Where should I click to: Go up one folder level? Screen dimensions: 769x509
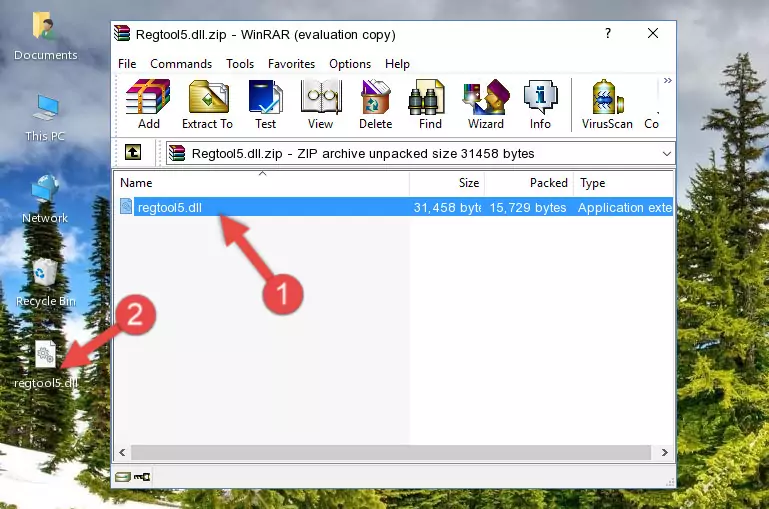pyautogui.click(x=133, y=153)
